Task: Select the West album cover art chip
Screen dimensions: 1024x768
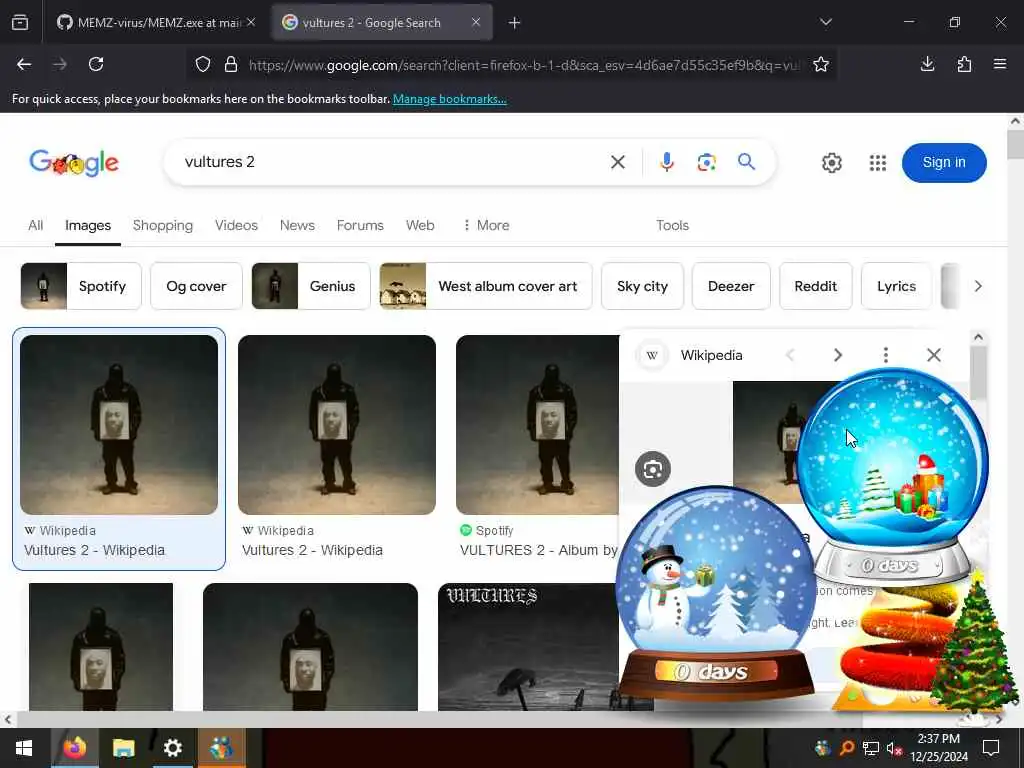Action: 486,286
